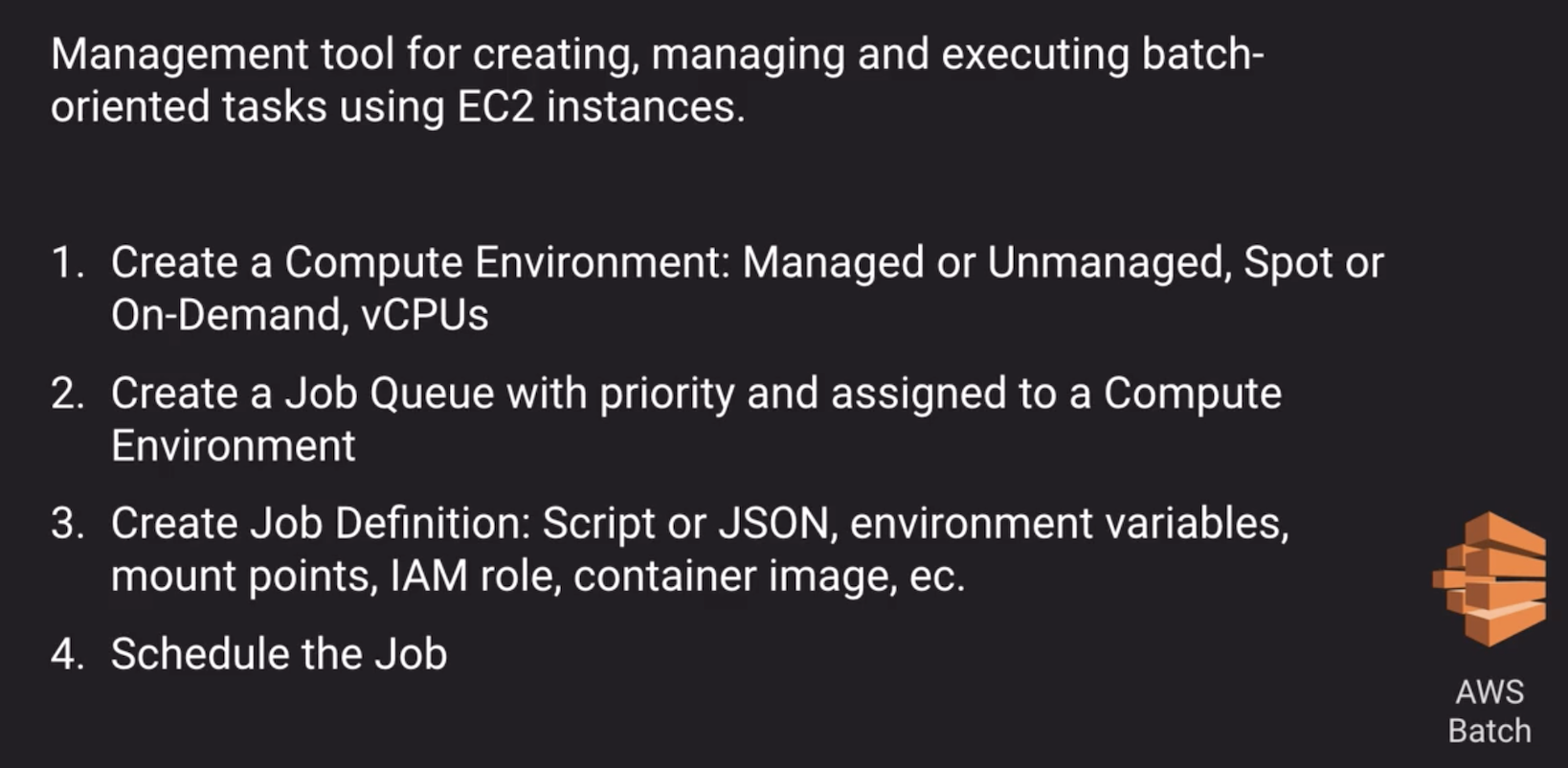Click "Environment" on item two's second line
The image size is (1568, 768).
tap(233, 446)
